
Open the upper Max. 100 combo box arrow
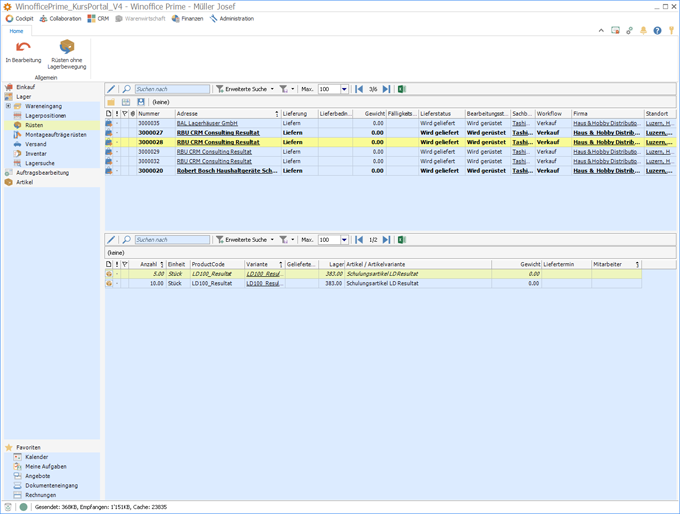[344, 89]
